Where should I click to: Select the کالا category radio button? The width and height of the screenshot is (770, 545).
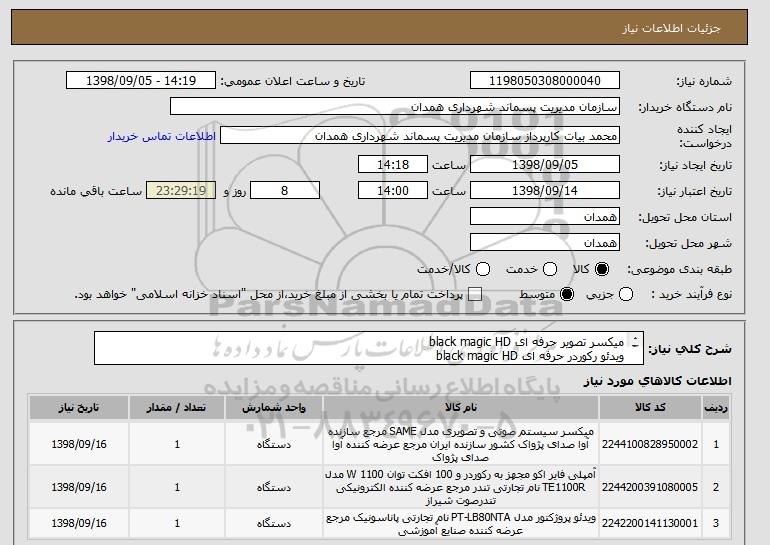coord(602,269)
